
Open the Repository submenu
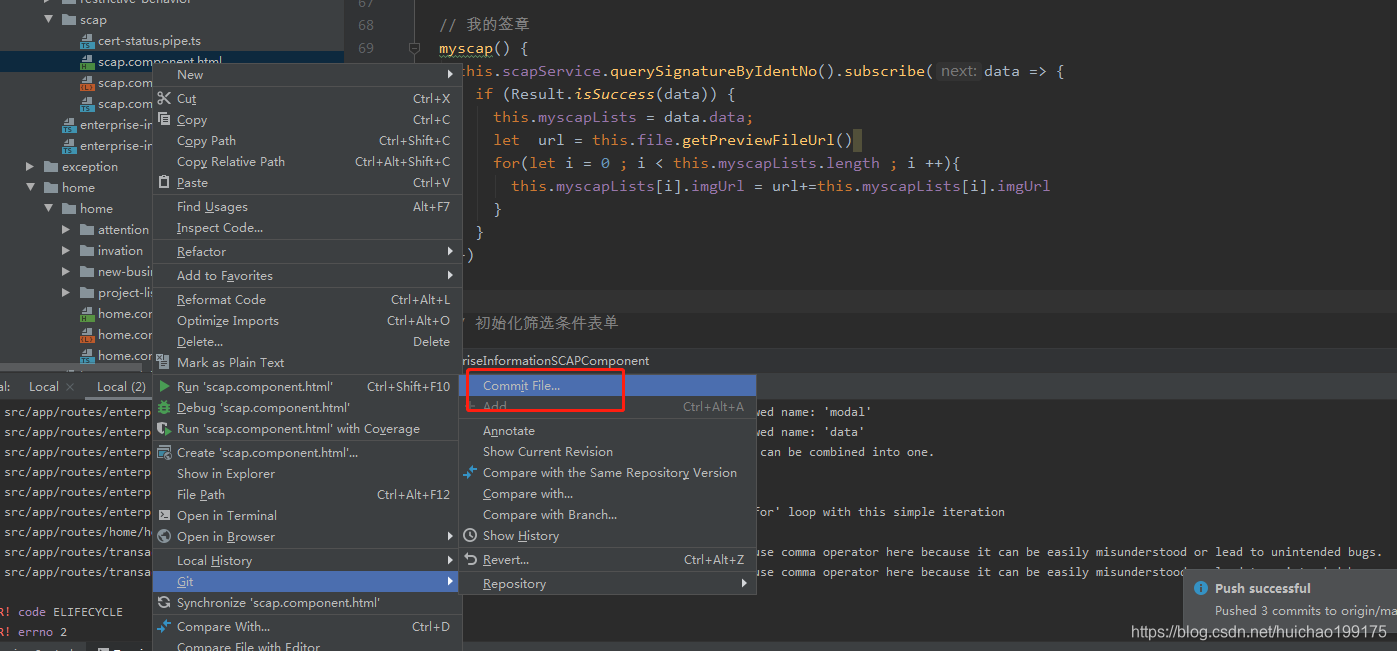[x=516, y=583]
